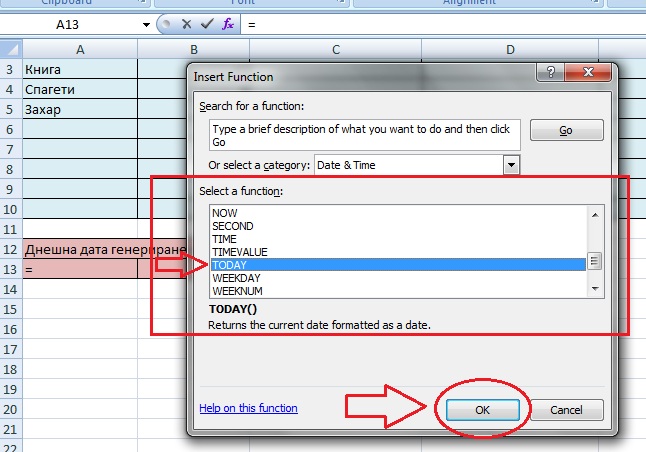Click function list scroll down arrow
Screen dimensions: 646x452
coord(595,288)
